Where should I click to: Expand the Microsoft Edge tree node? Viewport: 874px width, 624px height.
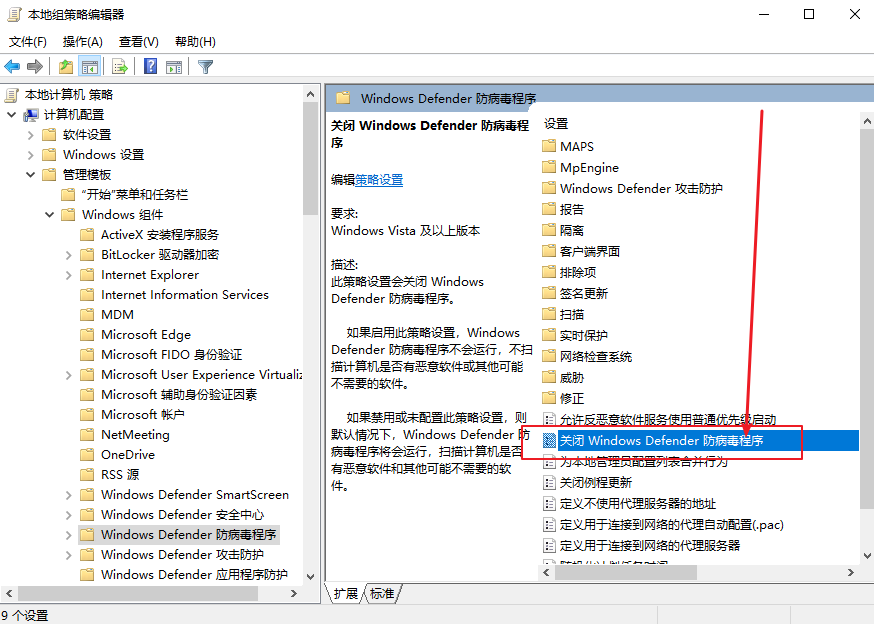coord(66,334)
